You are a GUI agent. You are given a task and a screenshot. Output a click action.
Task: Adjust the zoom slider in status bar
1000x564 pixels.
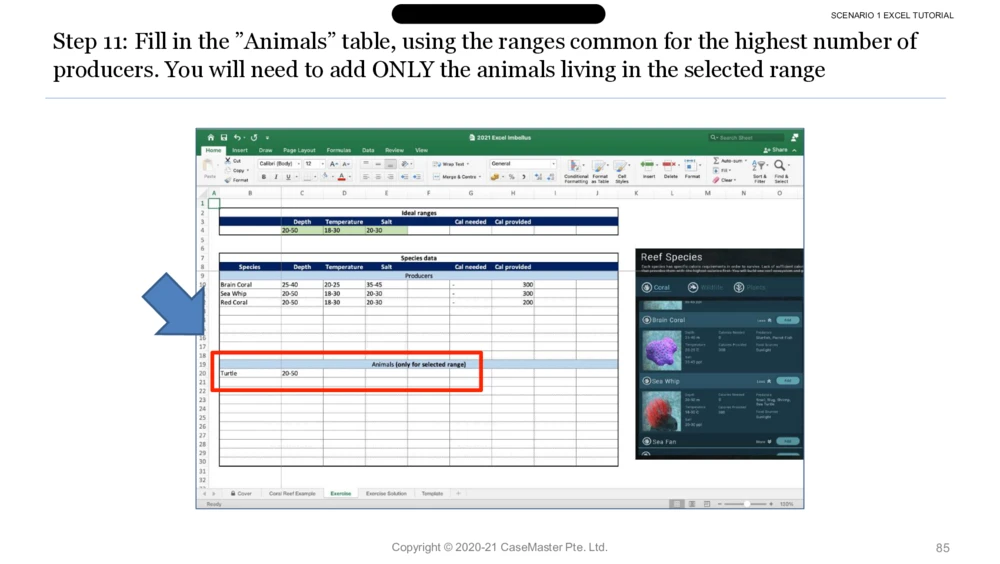click(746, 504)
